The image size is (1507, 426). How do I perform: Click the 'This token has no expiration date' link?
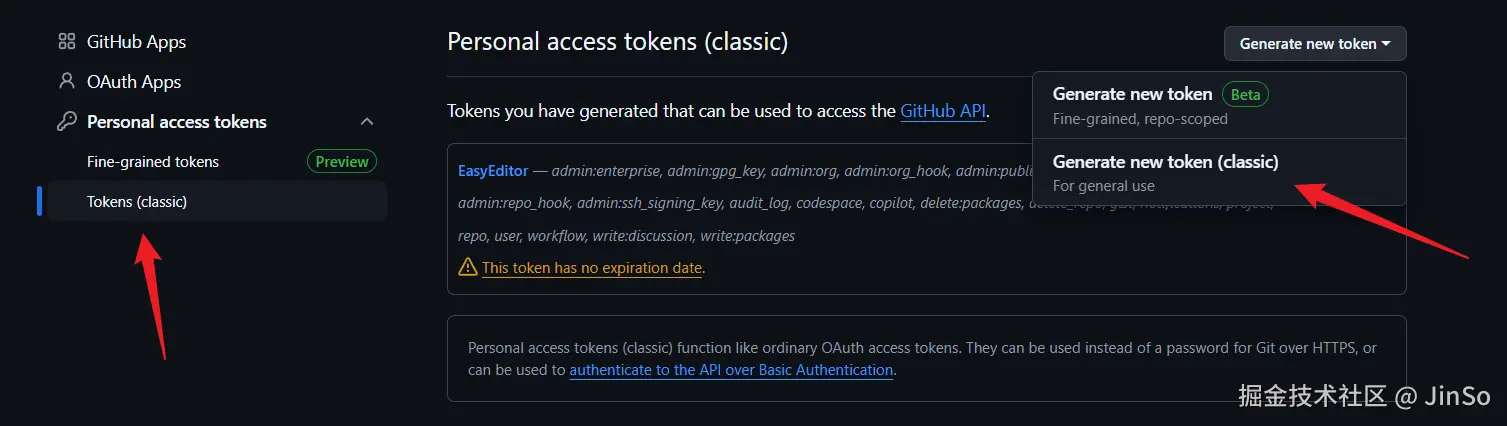[x=592, y=268]
